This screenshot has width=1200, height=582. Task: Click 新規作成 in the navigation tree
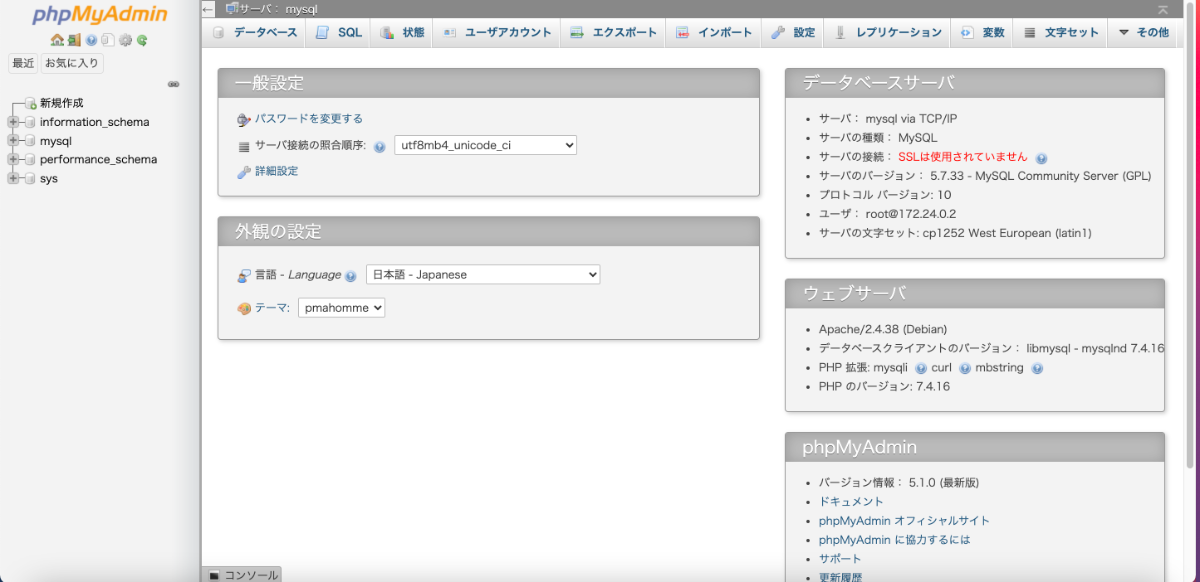tap(62, 103)
